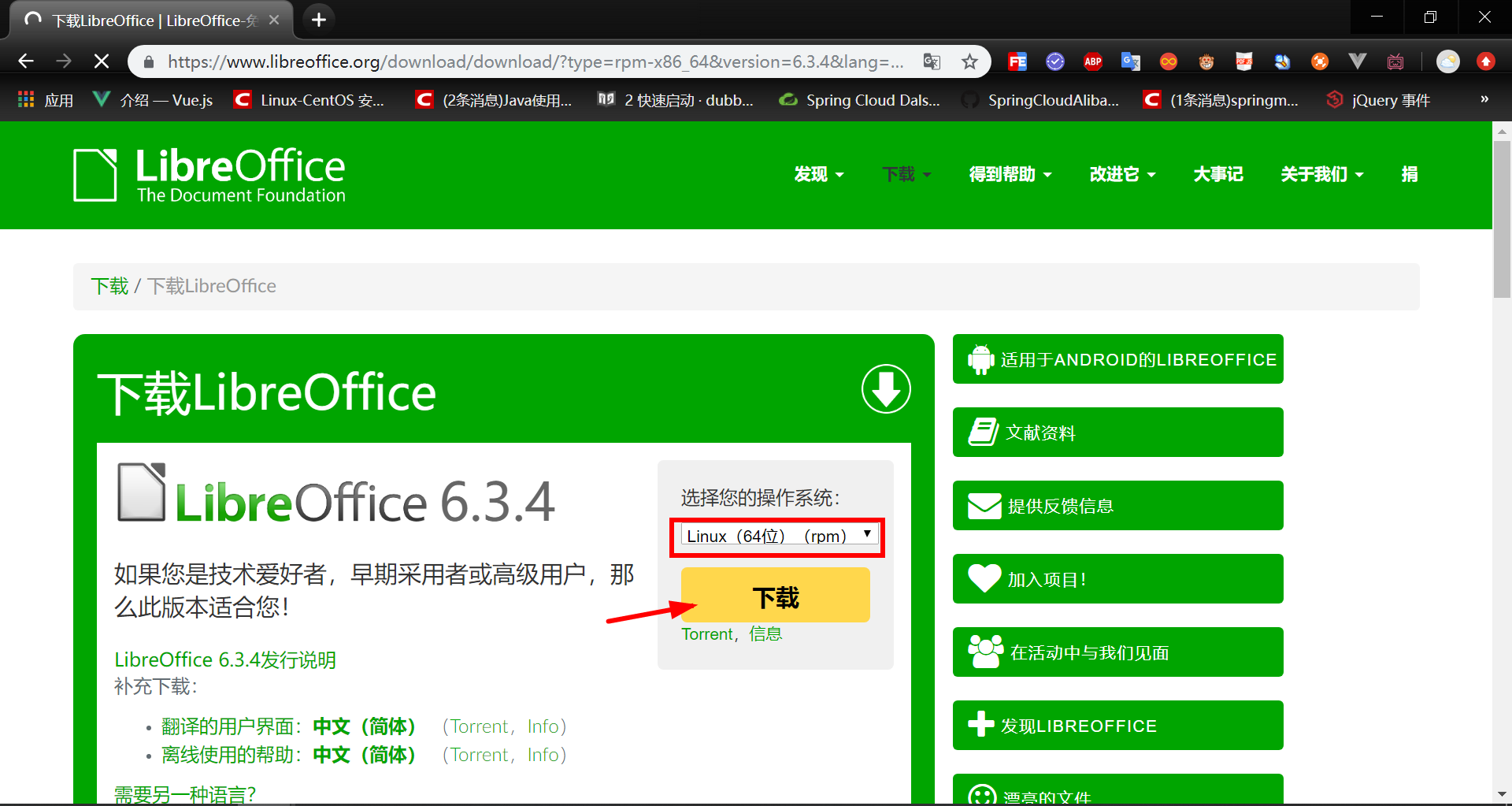
Task: Click 下载 in the breadcrumb
Action: click(109, 286)
